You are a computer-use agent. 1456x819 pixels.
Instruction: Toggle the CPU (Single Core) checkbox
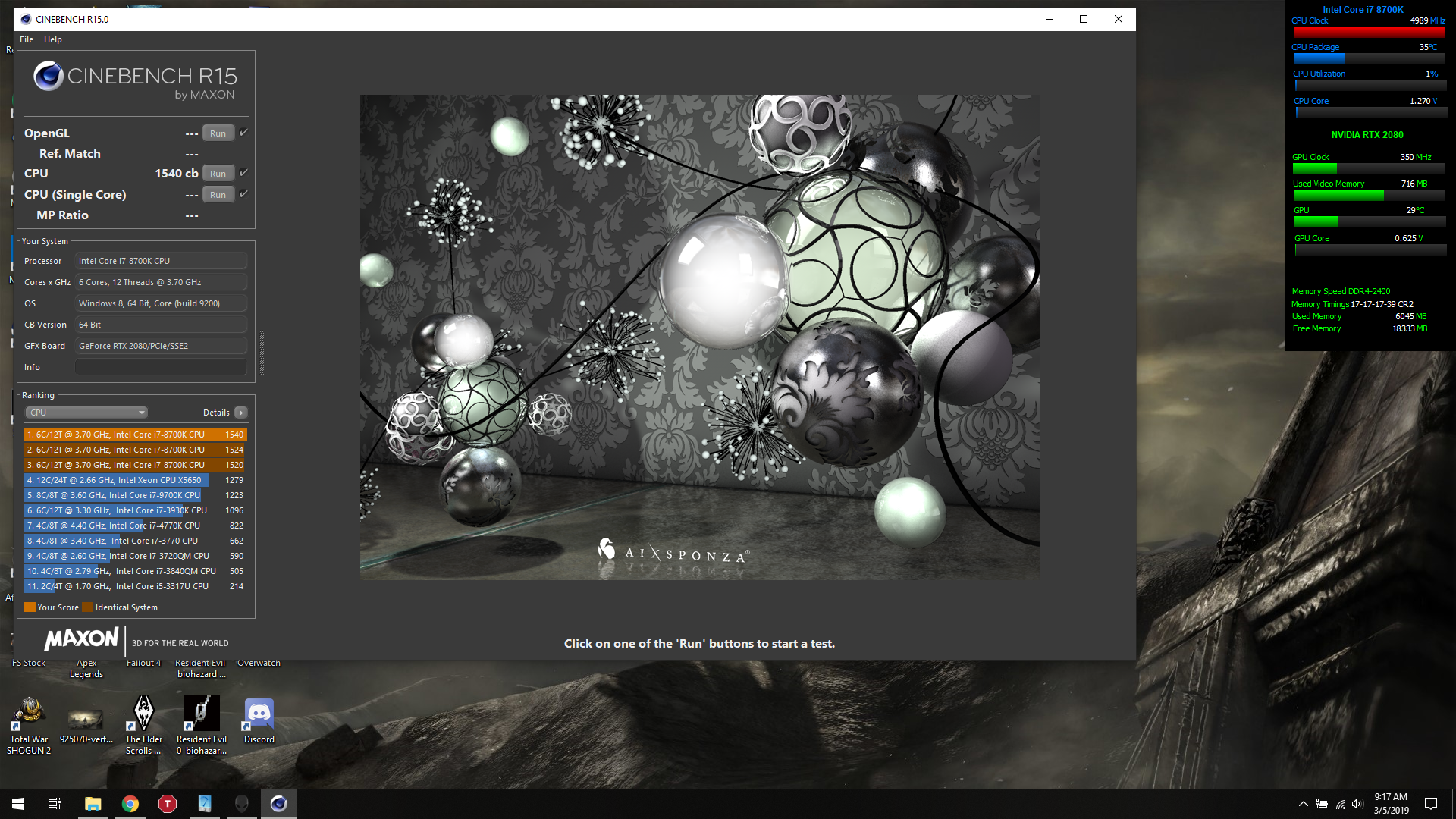tap(244, 194)
